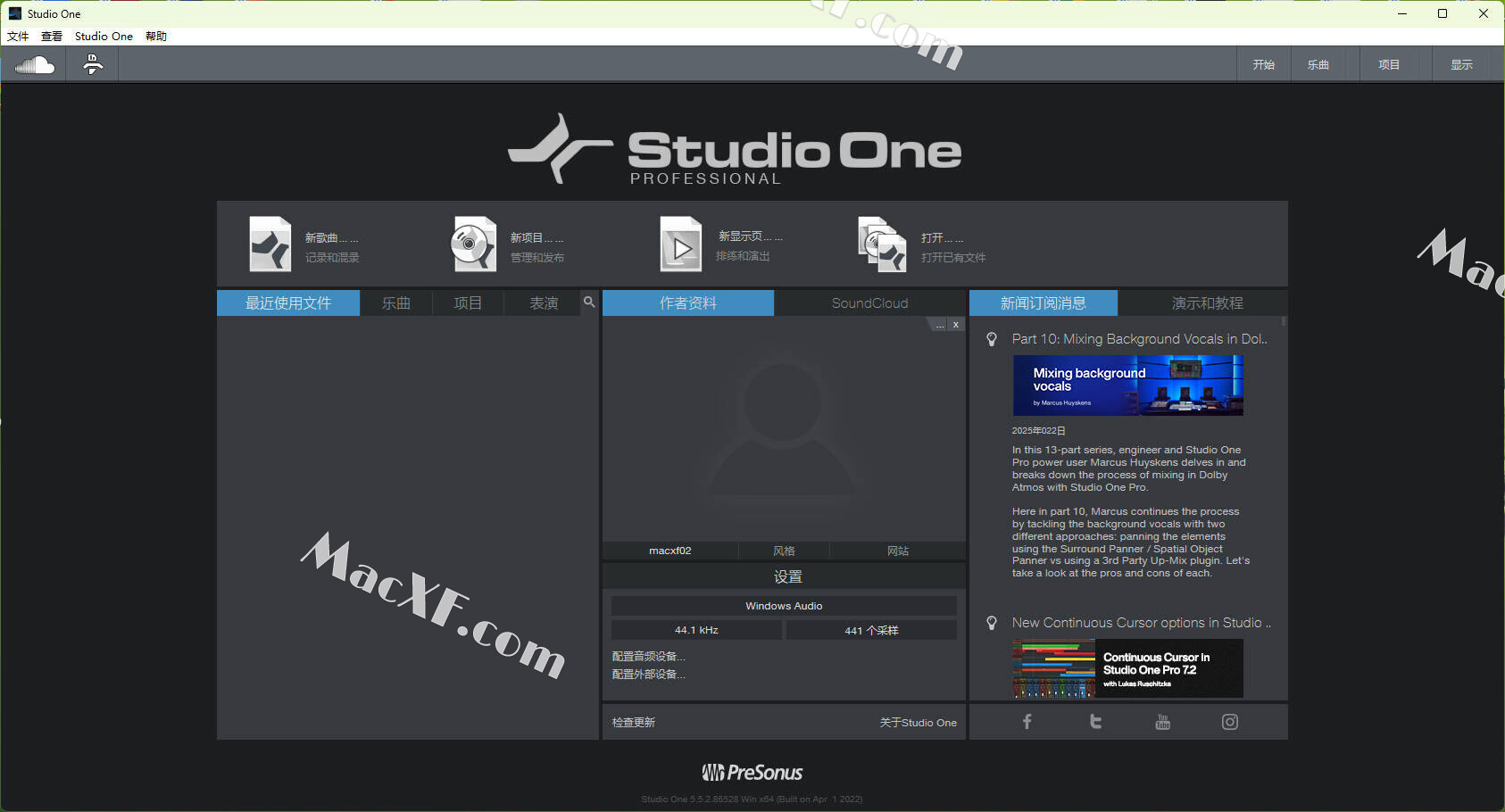1505x812 pixels.
Task: Open Part 10 Mixing Background Vocals headline
Action: (1140, 339)
